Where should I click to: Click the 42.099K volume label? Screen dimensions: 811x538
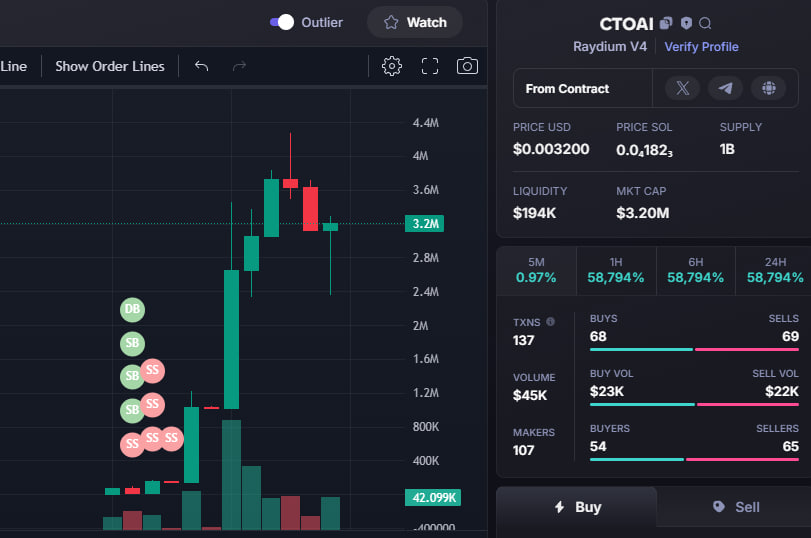433,498
